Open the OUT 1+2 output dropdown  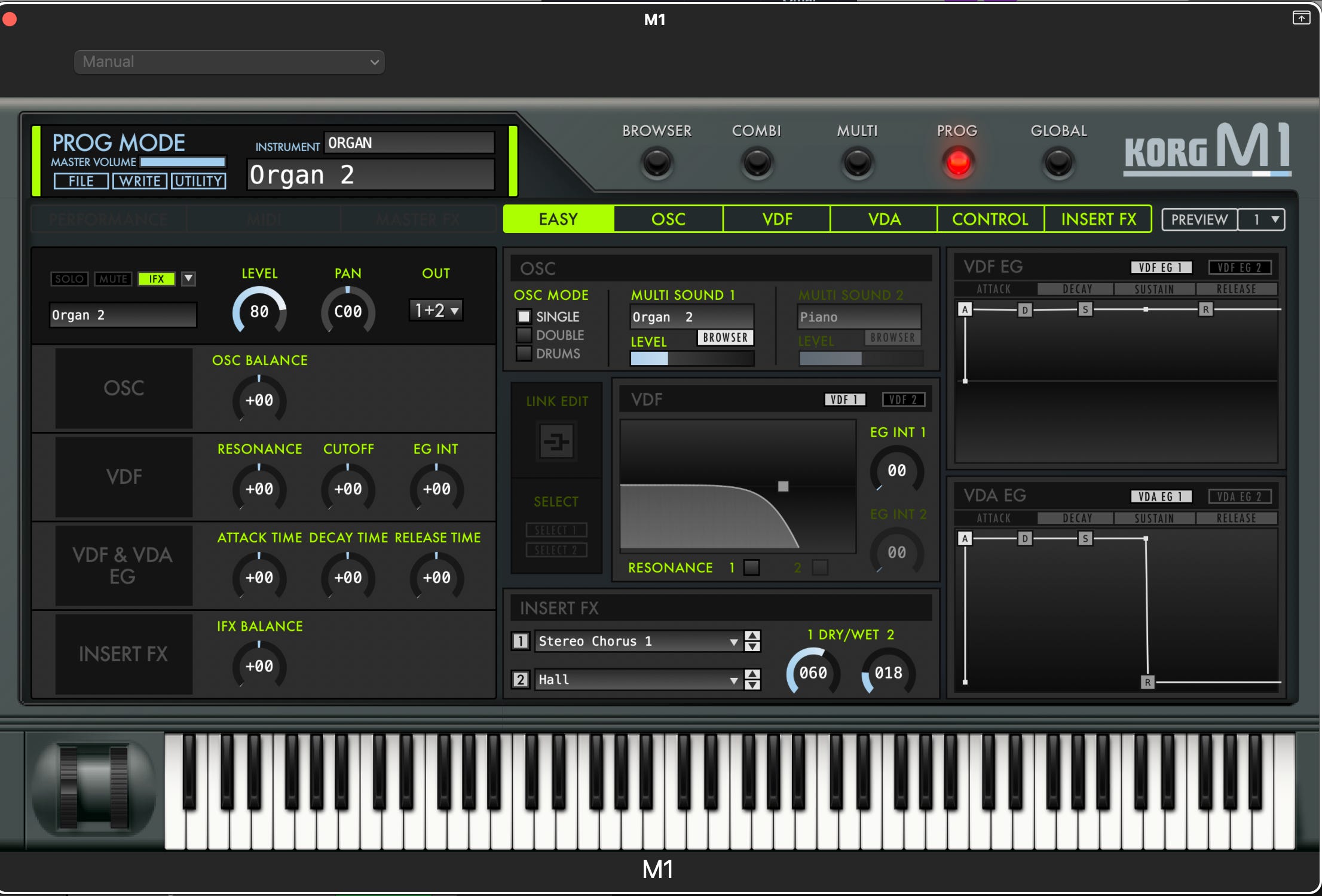point(436,311)
